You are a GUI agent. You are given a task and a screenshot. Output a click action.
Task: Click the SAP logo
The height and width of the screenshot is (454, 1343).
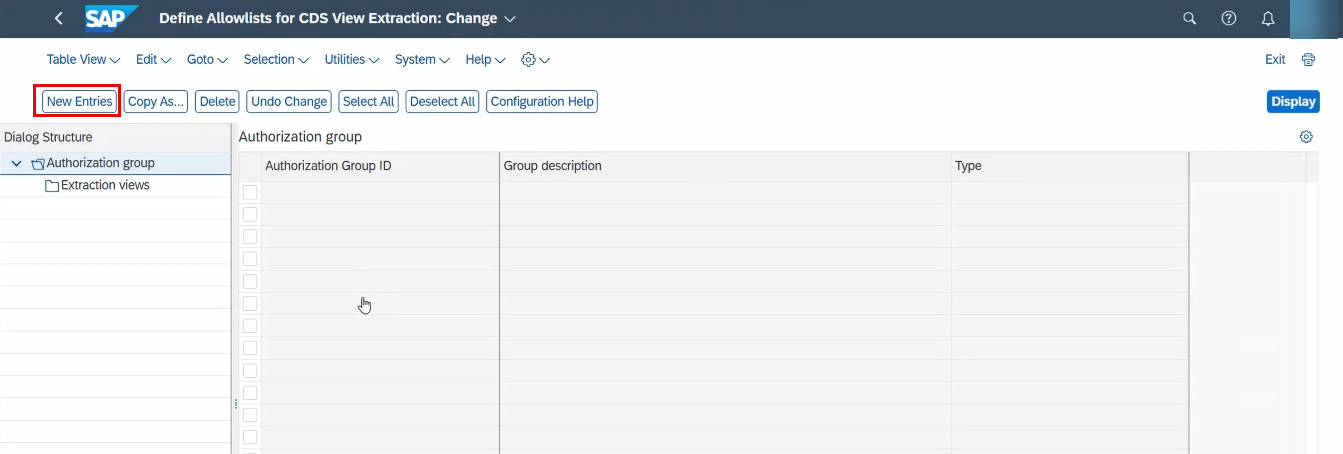[110, 18]
